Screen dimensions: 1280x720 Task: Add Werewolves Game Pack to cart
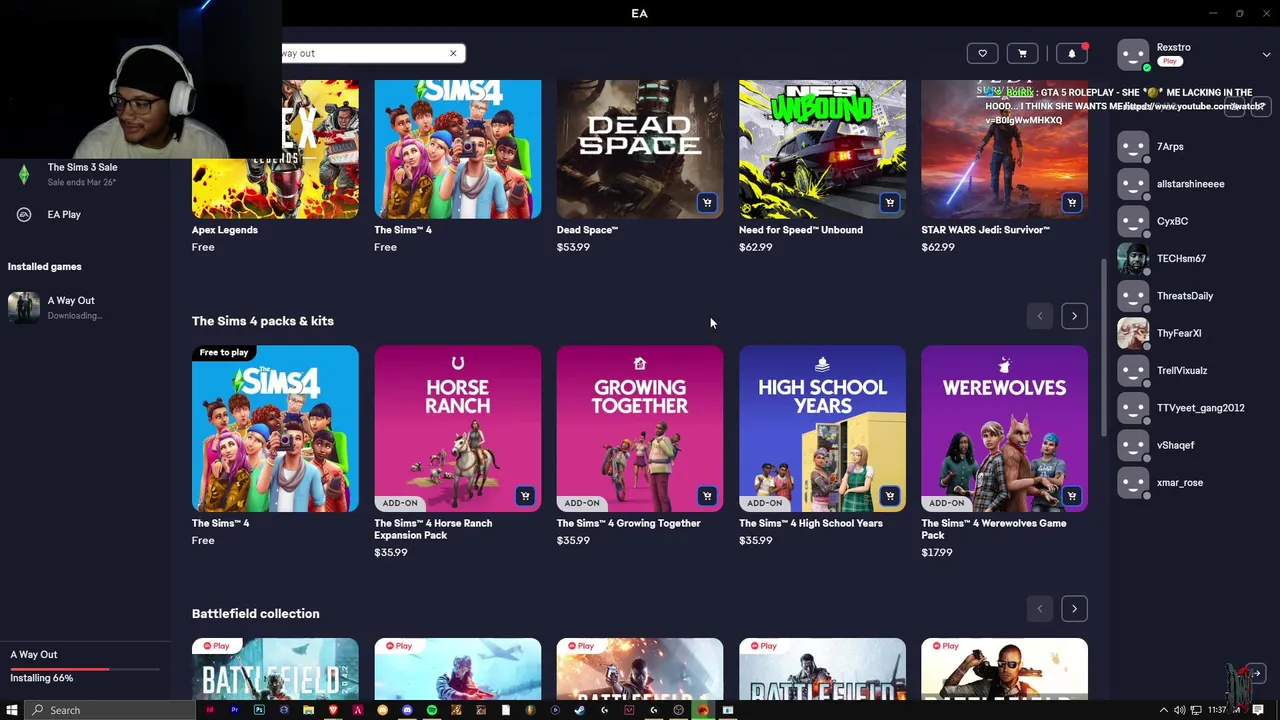[x=1071, y=496]
